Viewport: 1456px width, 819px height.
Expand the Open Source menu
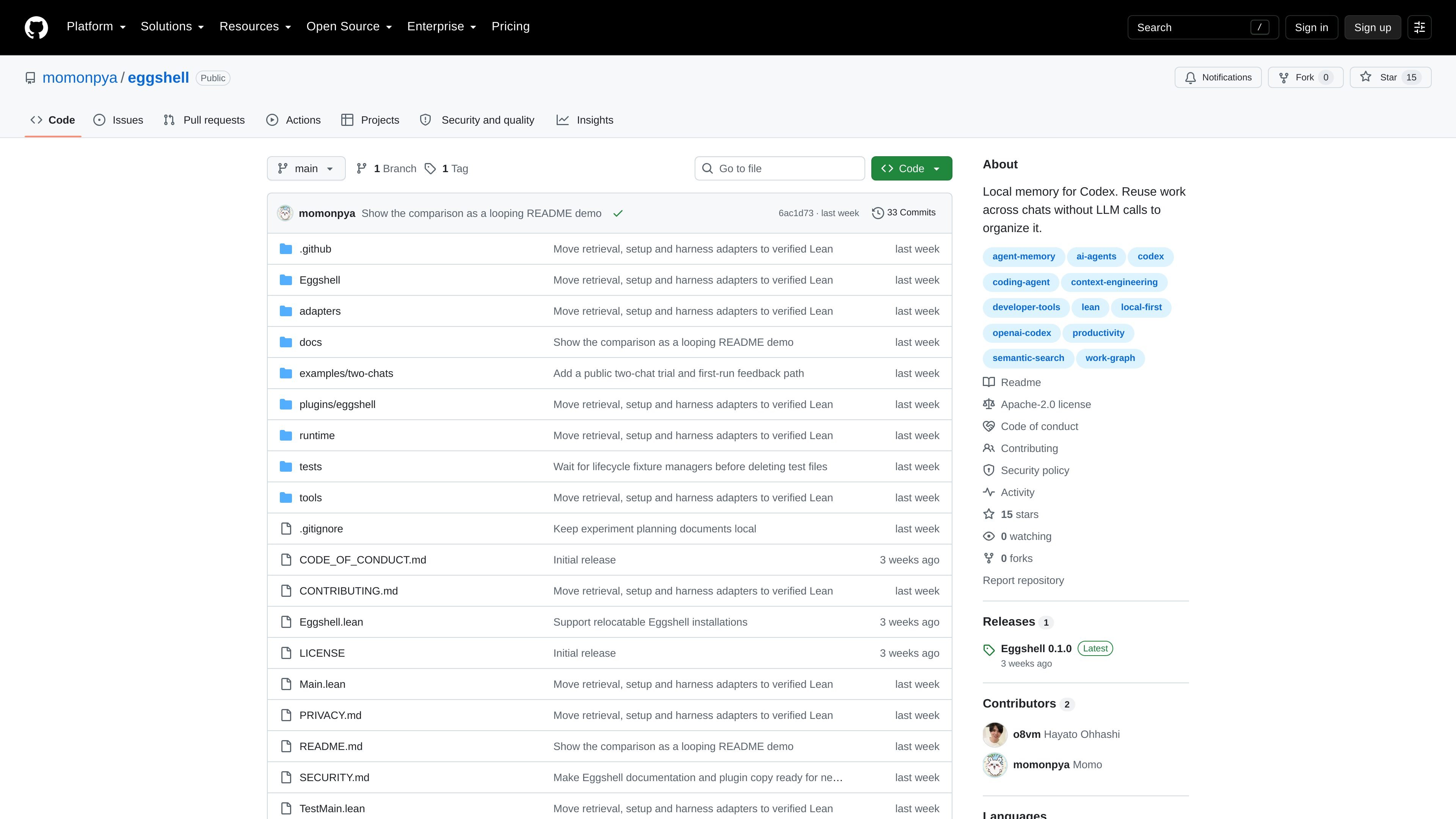(349, 27)
